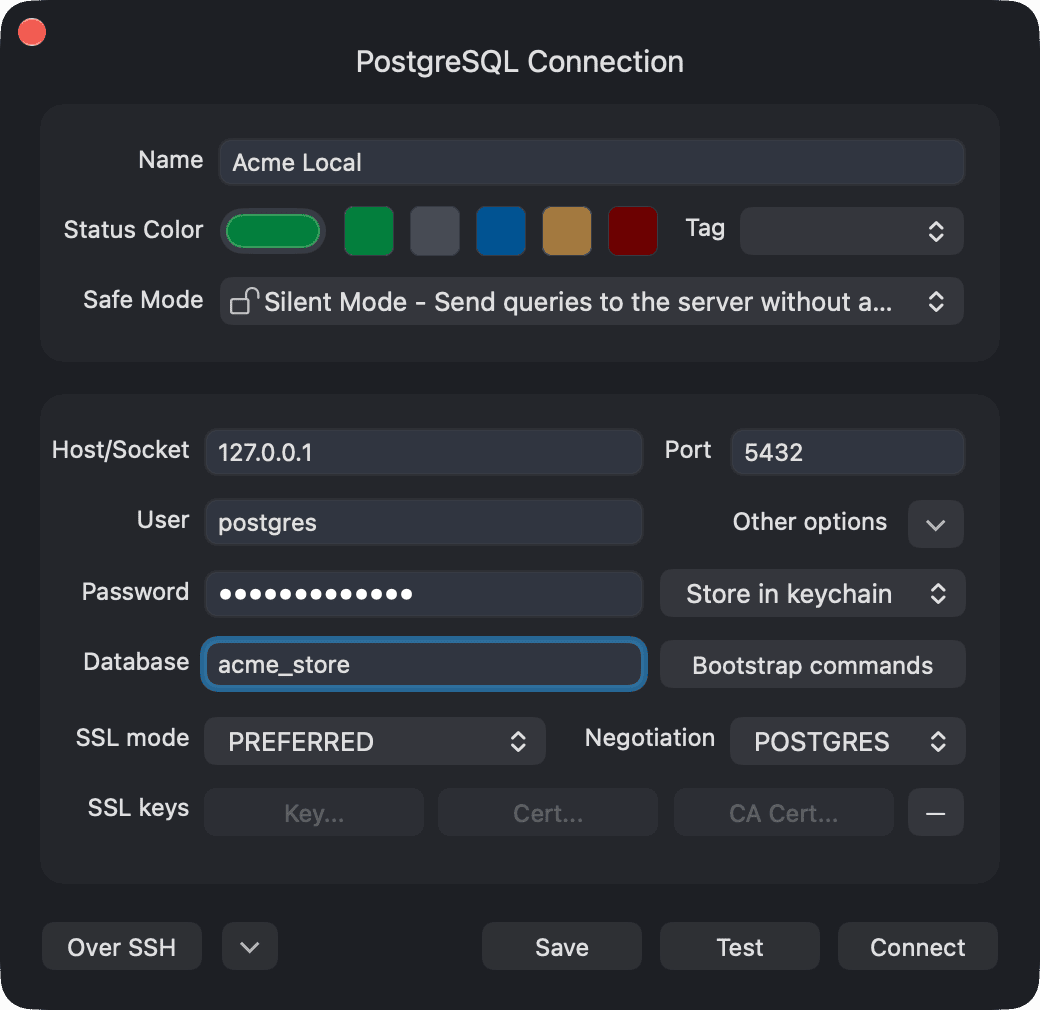The height and width of the screenshot is (1010, 1040).
Task: Open the Negotiation POSTGRES dropdown
Action: coord(848,741)
